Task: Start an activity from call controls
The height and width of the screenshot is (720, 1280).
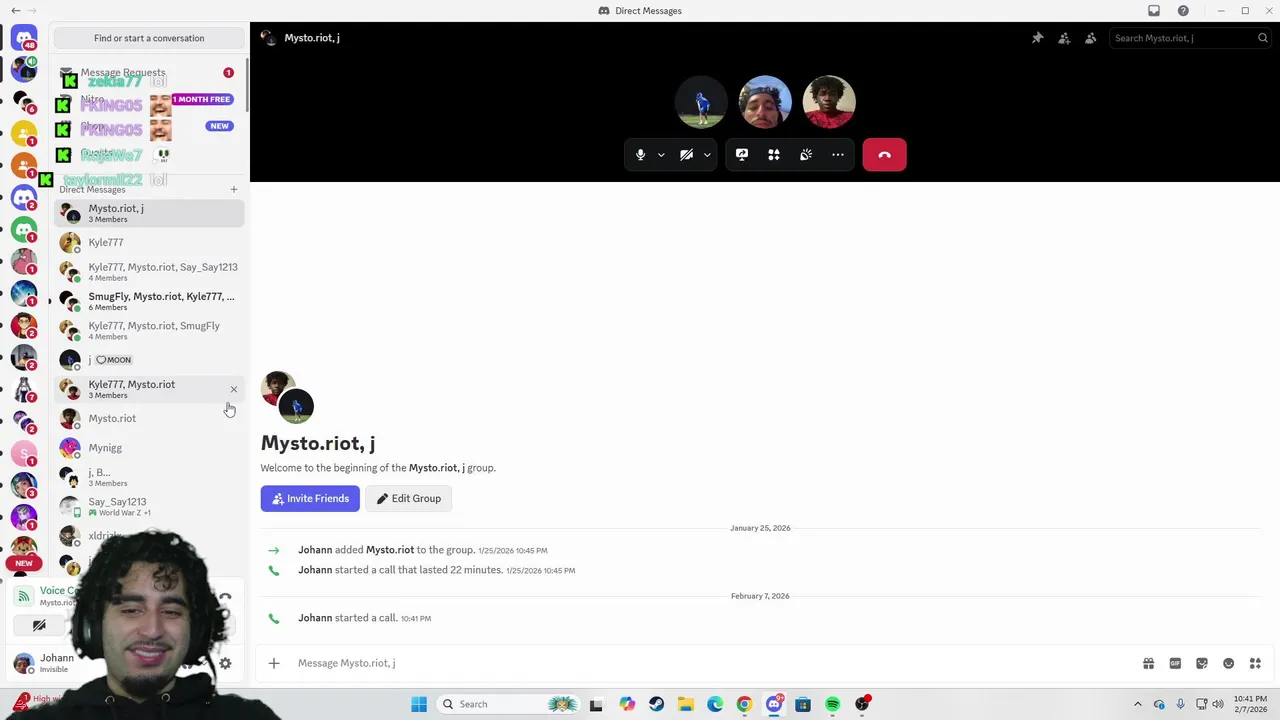Action: click(x=774, y=155)
